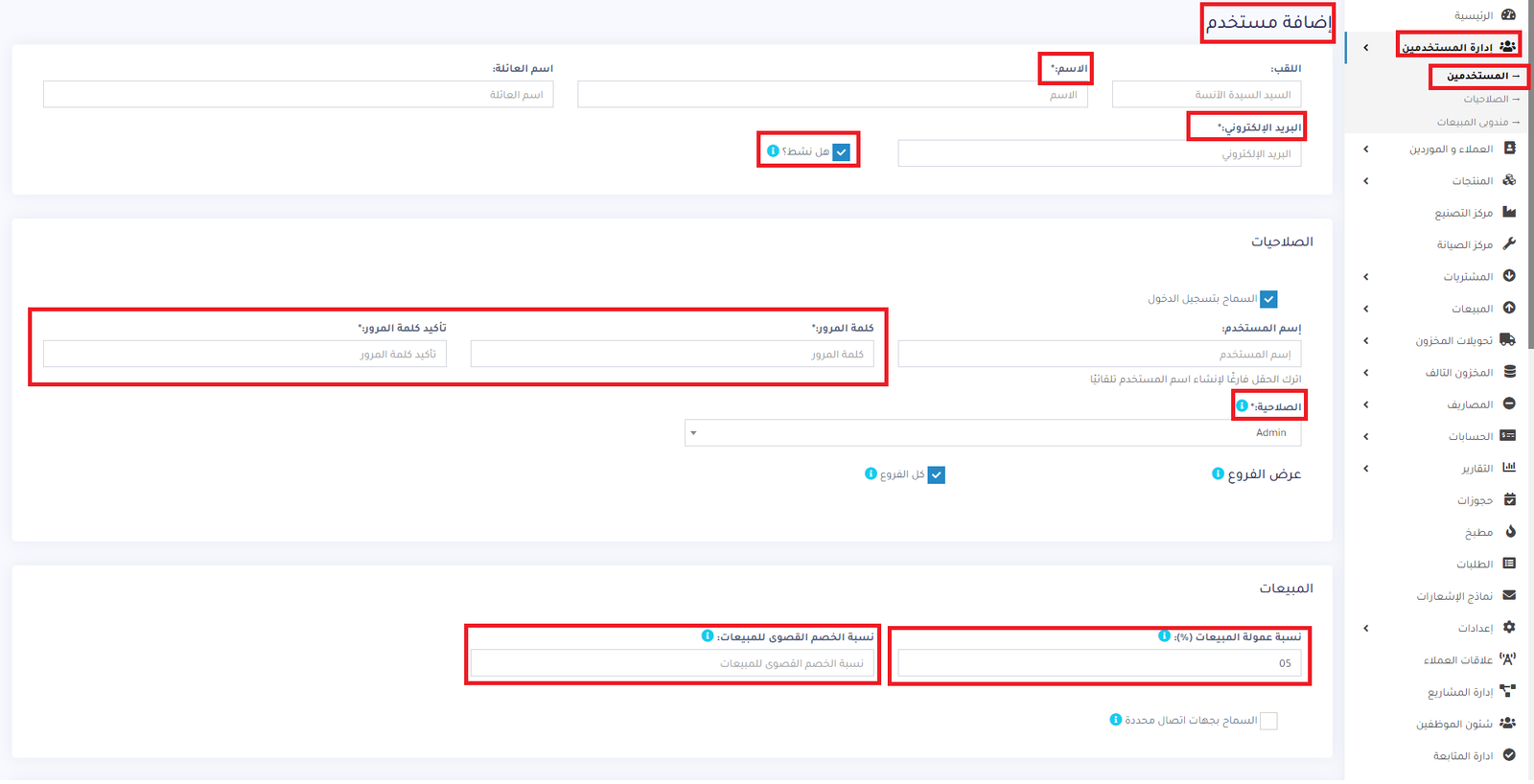Click the gear icon for إعدادات
This screenshot has height=784, width=1534.
tap(1508, 627)
